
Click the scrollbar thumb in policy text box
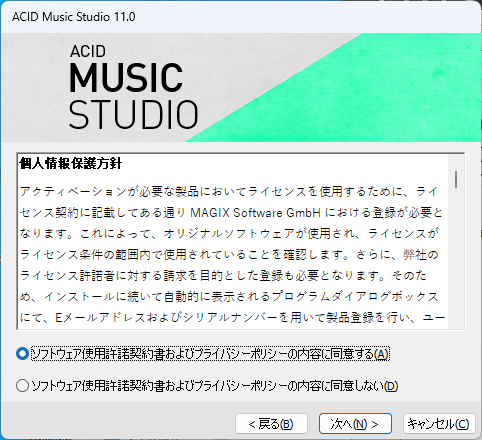point(456,179)
